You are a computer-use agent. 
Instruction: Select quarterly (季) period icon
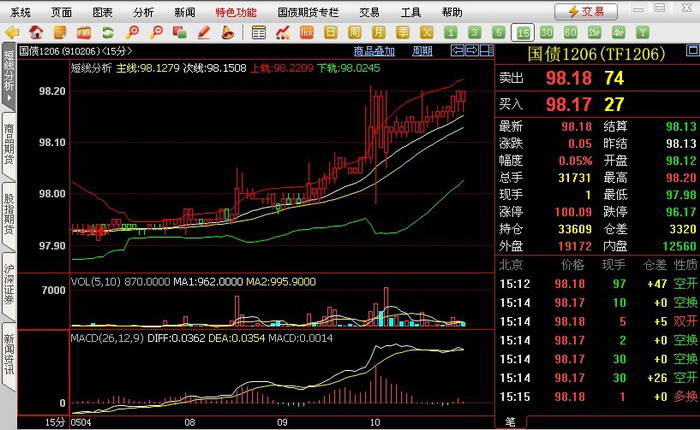point(403,33)
